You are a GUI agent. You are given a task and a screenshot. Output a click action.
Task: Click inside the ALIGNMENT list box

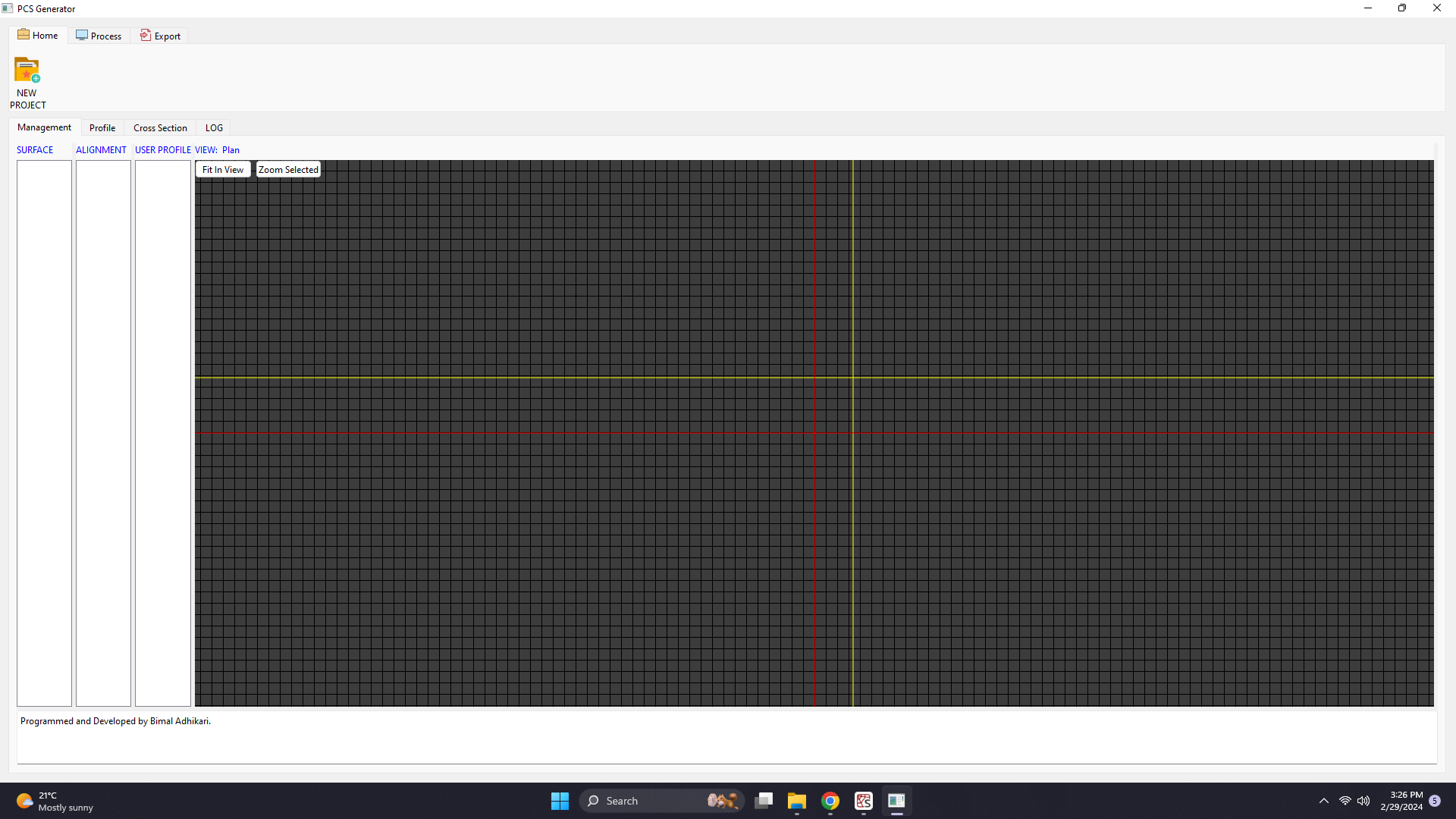(x=103, y=432)
